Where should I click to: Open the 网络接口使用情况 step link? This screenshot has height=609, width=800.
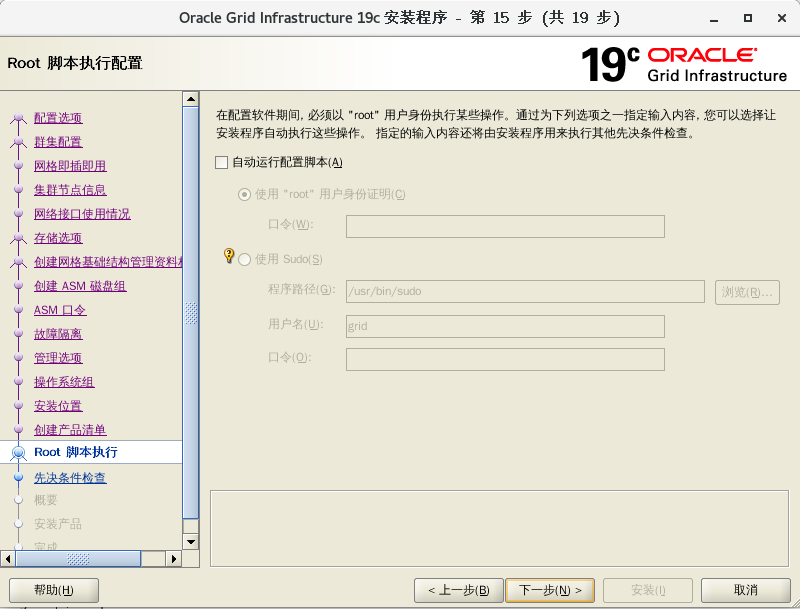[x=82, y=214]
